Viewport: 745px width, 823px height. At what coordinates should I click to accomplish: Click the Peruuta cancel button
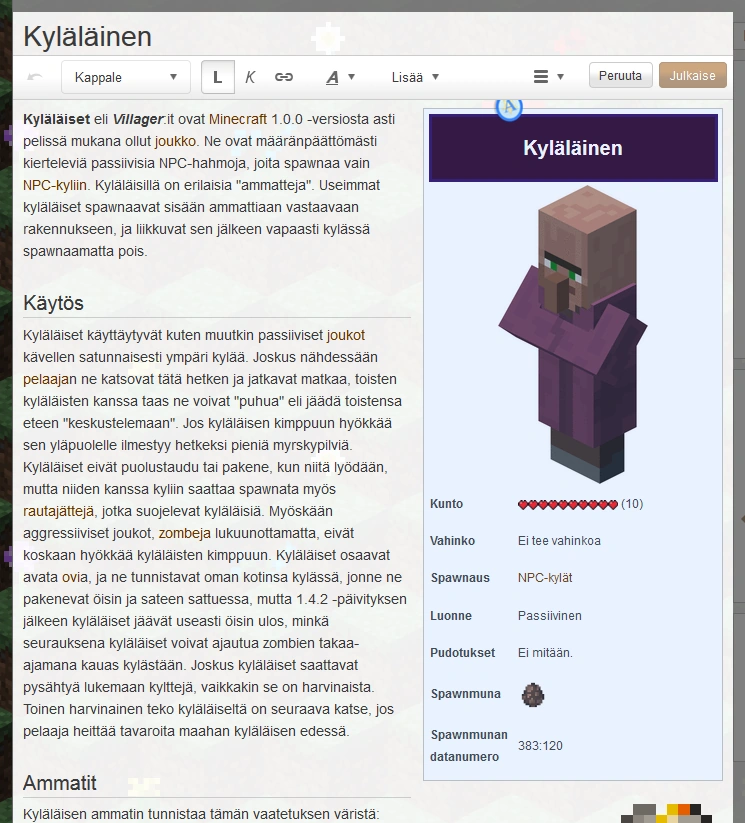pos(620,76)
